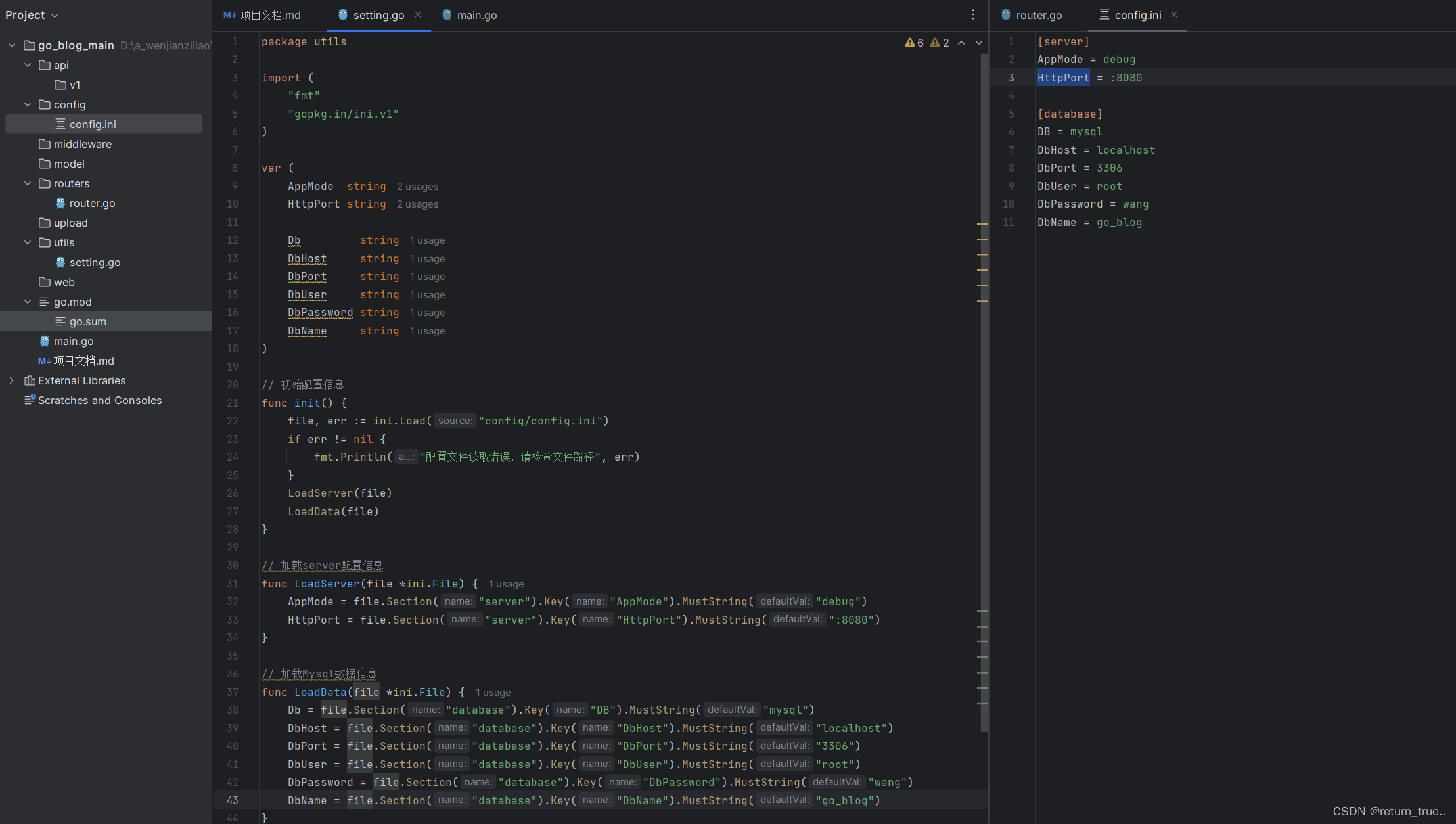Click the markdown icon beside 项目文档.md in tree
The width and height of the screenshot is (1456, 824).
(45, 361)
